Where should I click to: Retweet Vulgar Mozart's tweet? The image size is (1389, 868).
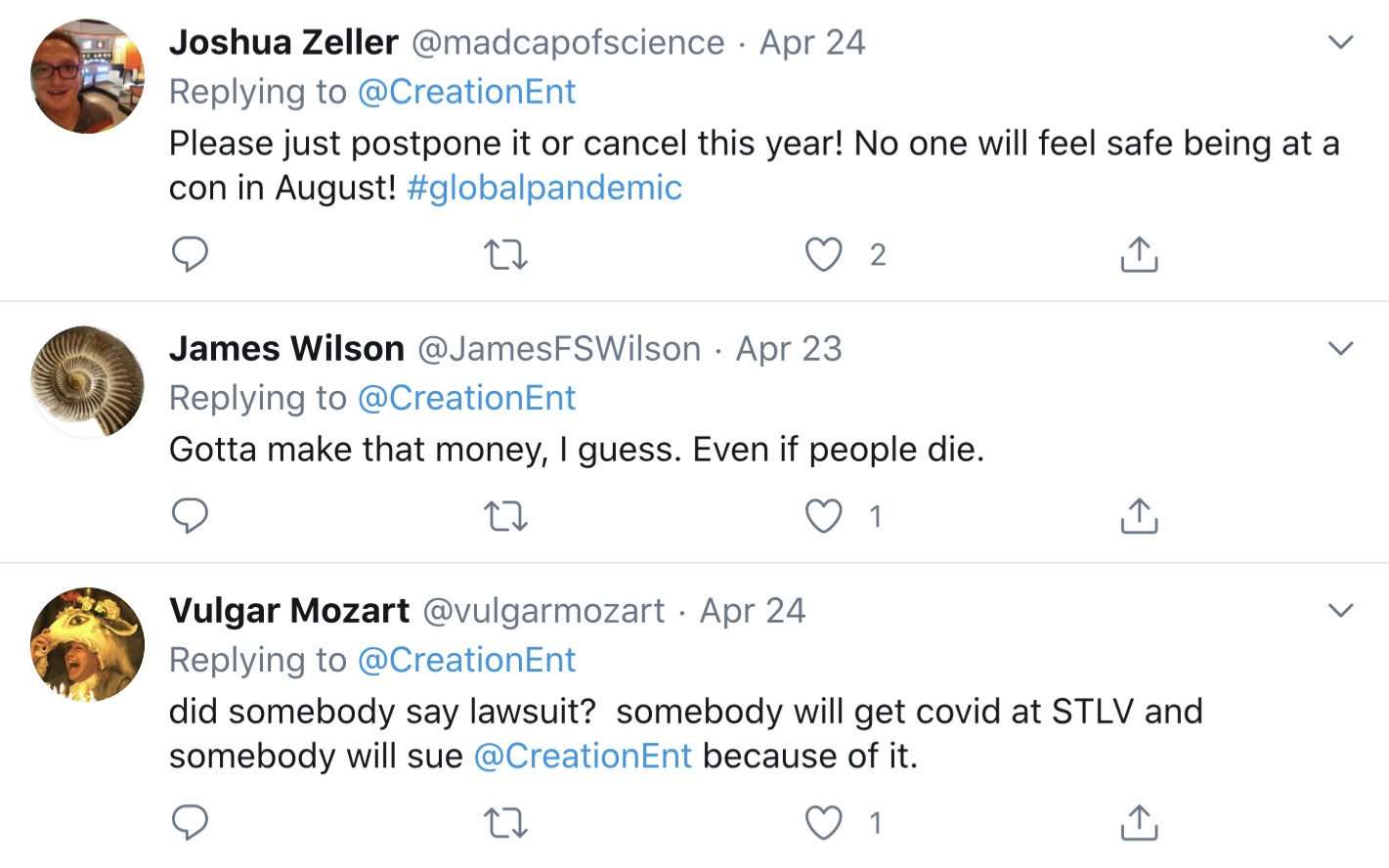[x=505, y=824]
